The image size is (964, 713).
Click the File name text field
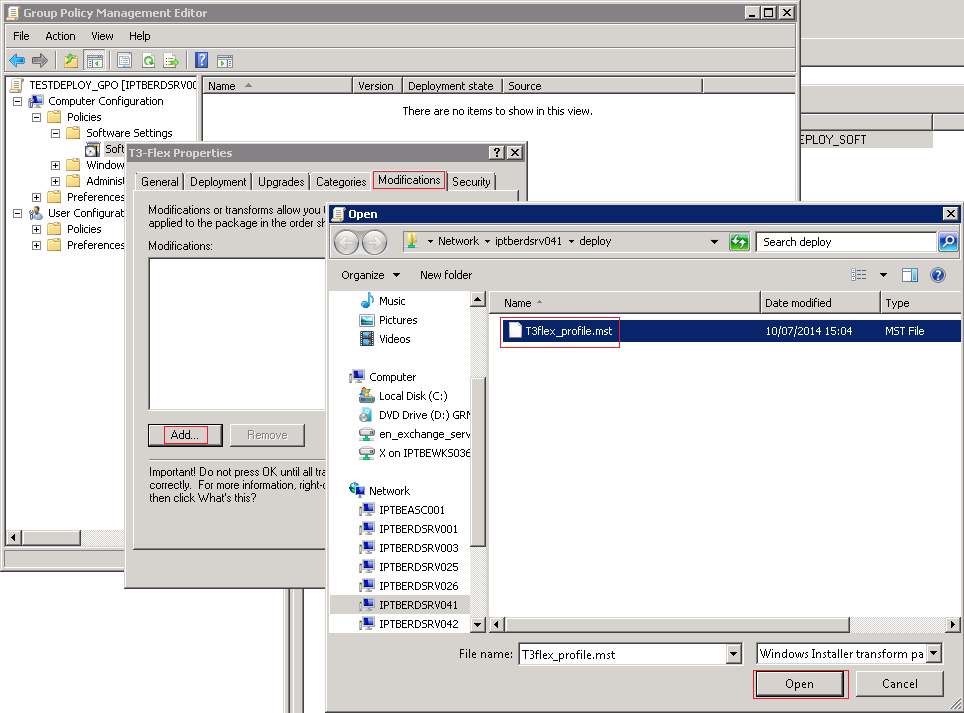[x=622, y=655]
